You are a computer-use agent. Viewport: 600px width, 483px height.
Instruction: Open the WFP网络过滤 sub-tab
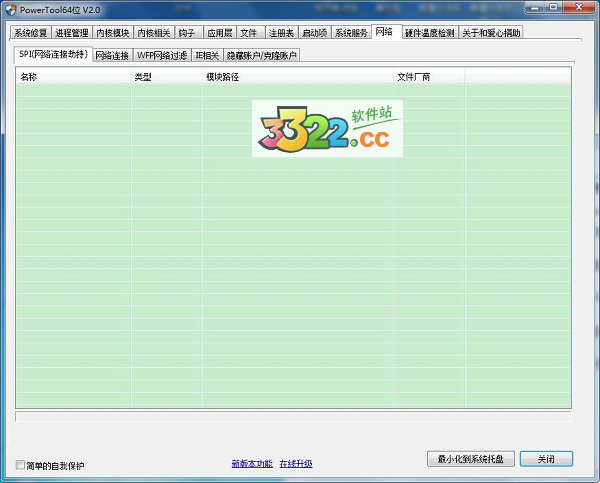(x=162, y=55)
